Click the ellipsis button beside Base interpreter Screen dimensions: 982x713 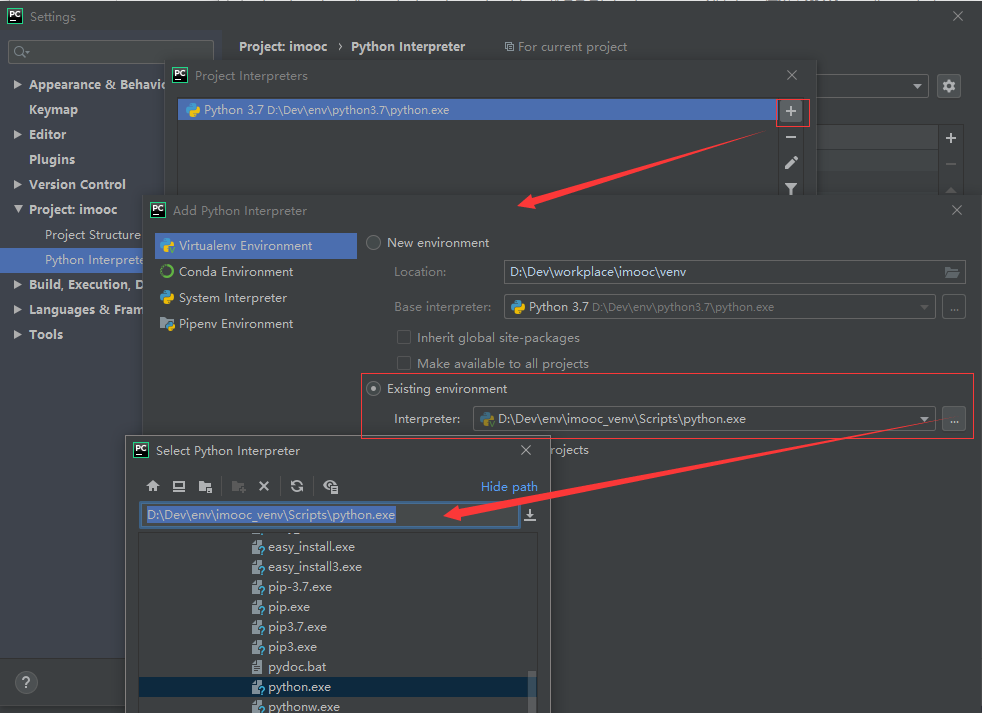(x=954, y=307)
